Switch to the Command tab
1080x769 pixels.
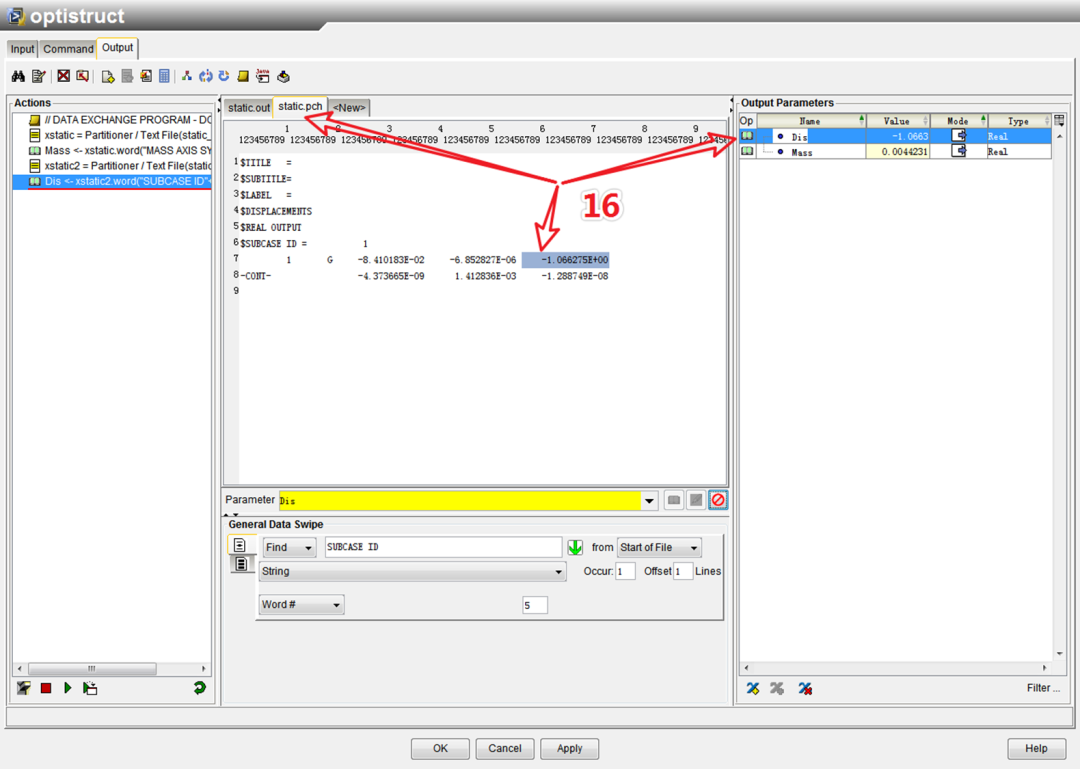[x=68, y=49]
